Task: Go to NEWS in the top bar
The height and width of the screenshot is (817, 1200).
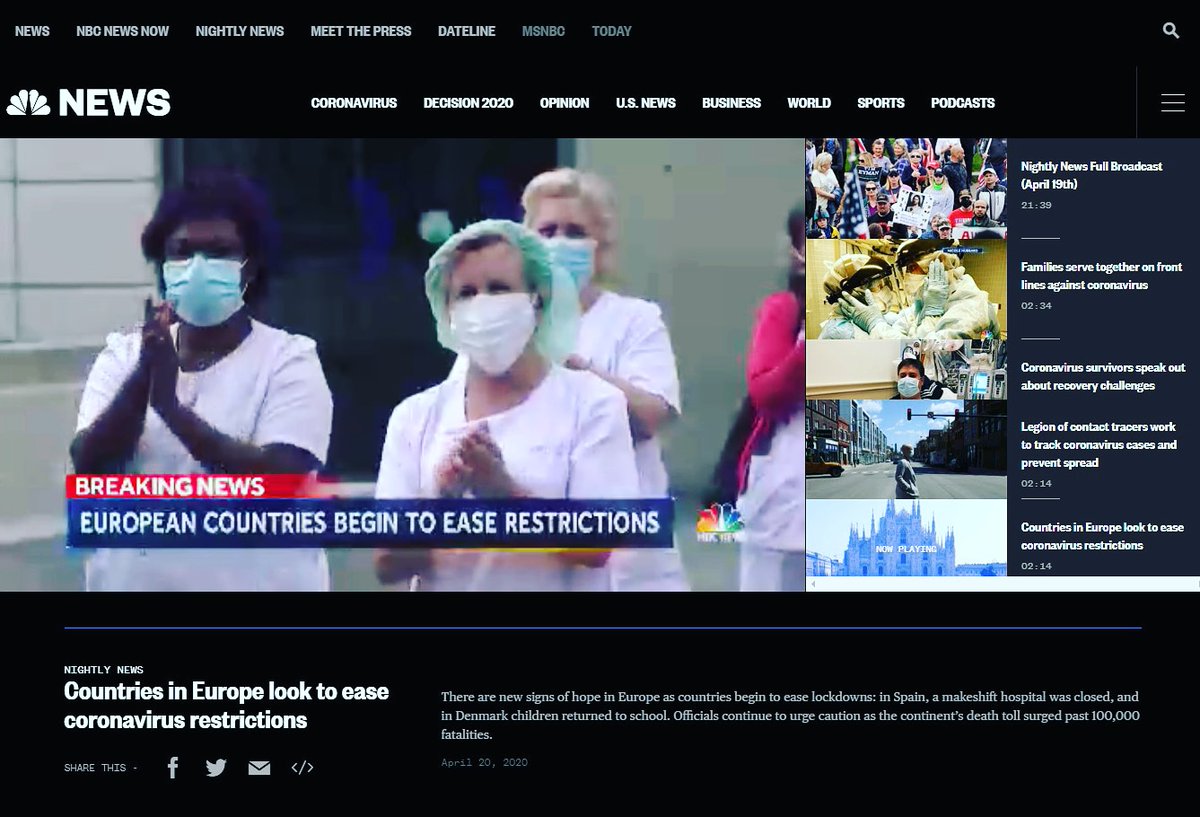Action: (32, 31)
